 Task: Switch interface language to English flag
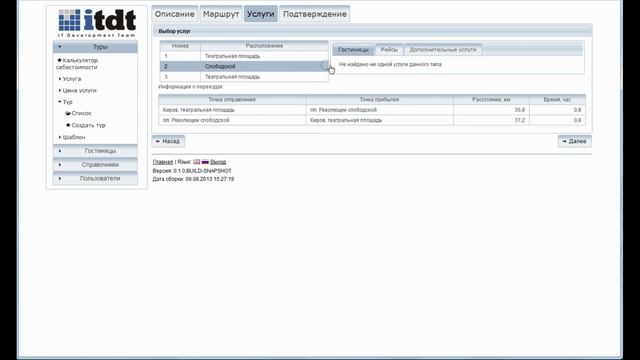(x=197, y=162)
